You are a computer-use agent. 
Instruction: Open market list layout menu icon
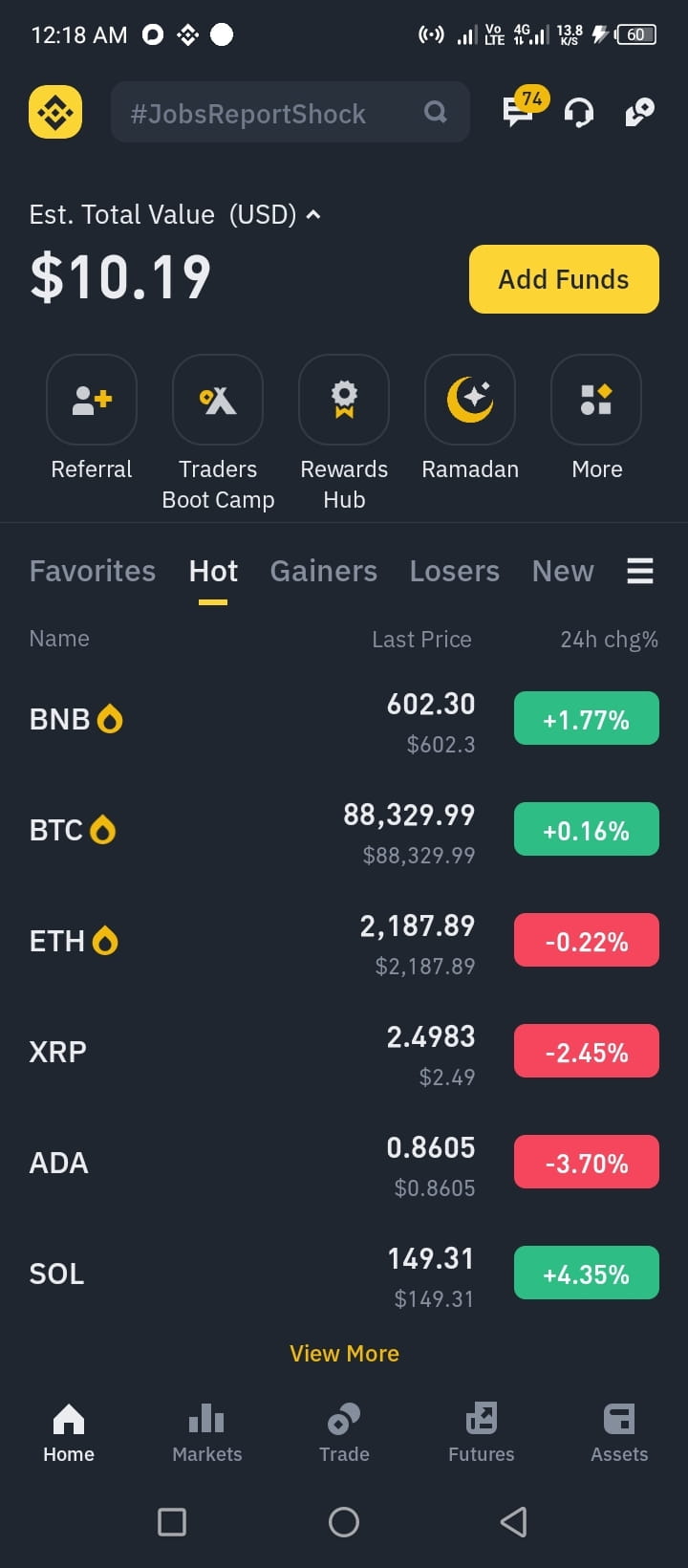[640, 571]
